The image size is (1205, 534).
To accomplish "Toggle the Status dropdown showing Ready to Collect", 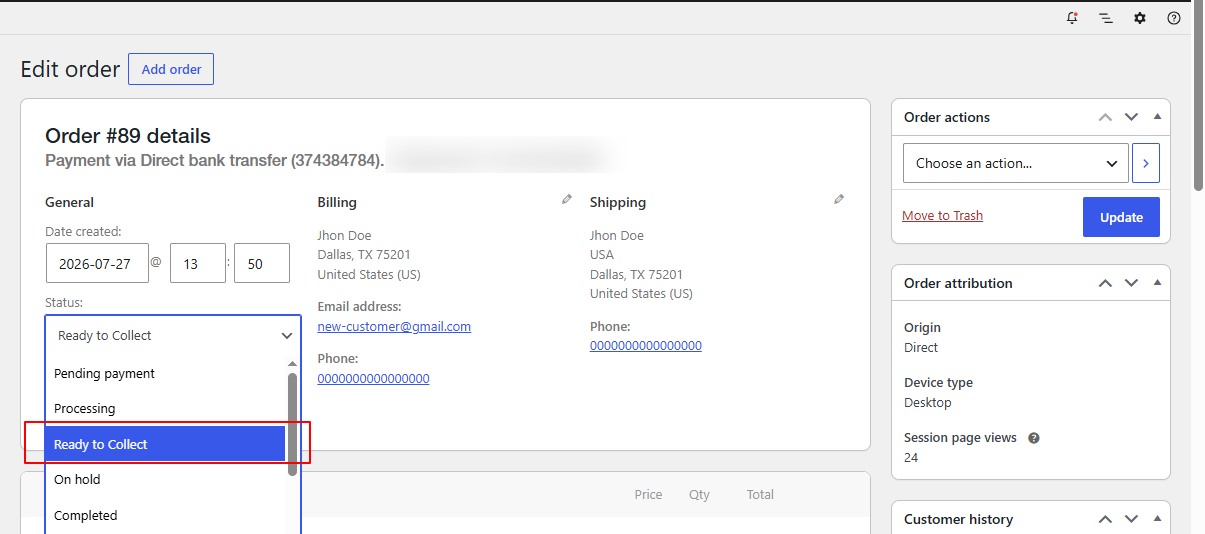I will tap(173, 336).
